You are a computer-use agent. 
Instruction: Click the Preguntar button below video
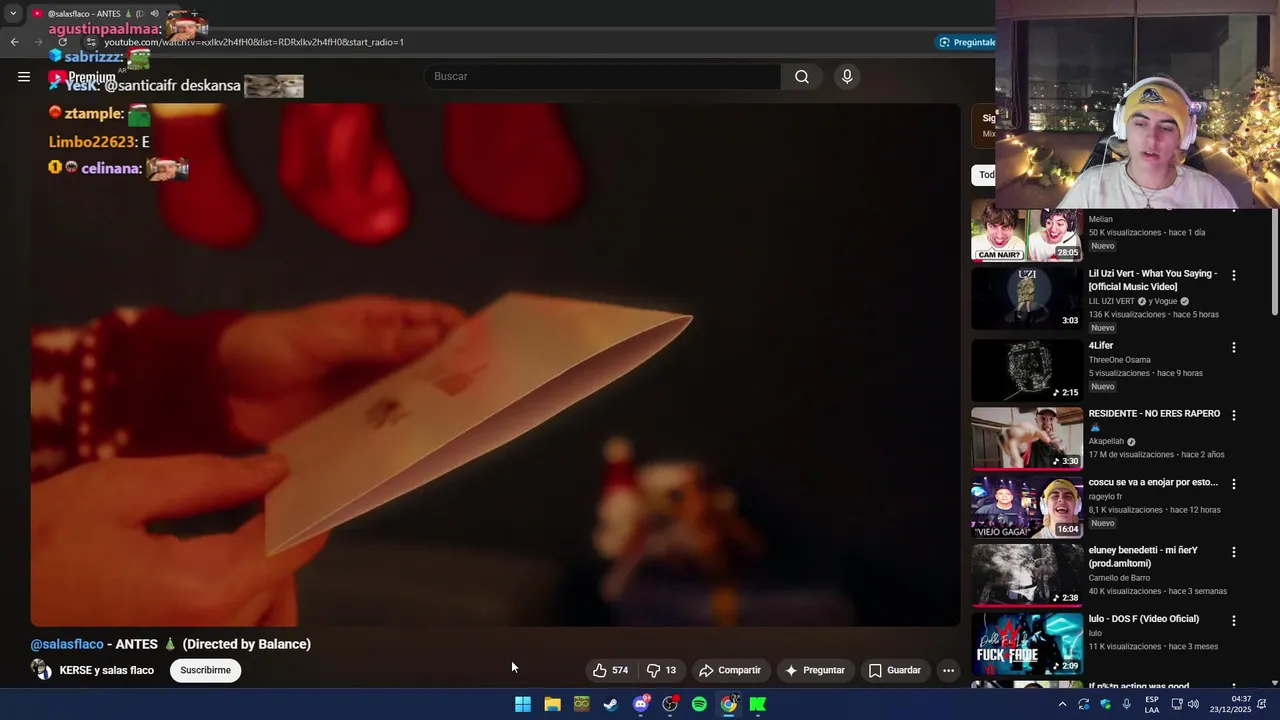(x=815, y=670)
